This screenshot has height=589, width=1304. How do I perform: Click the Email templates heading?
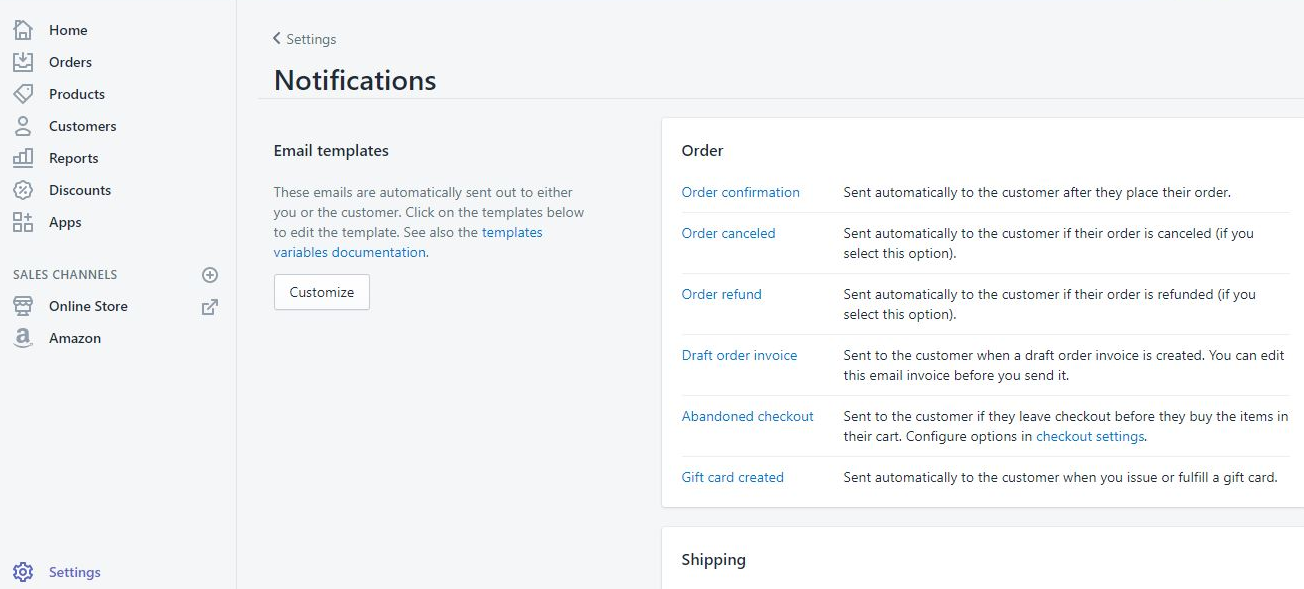click(x=331, y=151)
